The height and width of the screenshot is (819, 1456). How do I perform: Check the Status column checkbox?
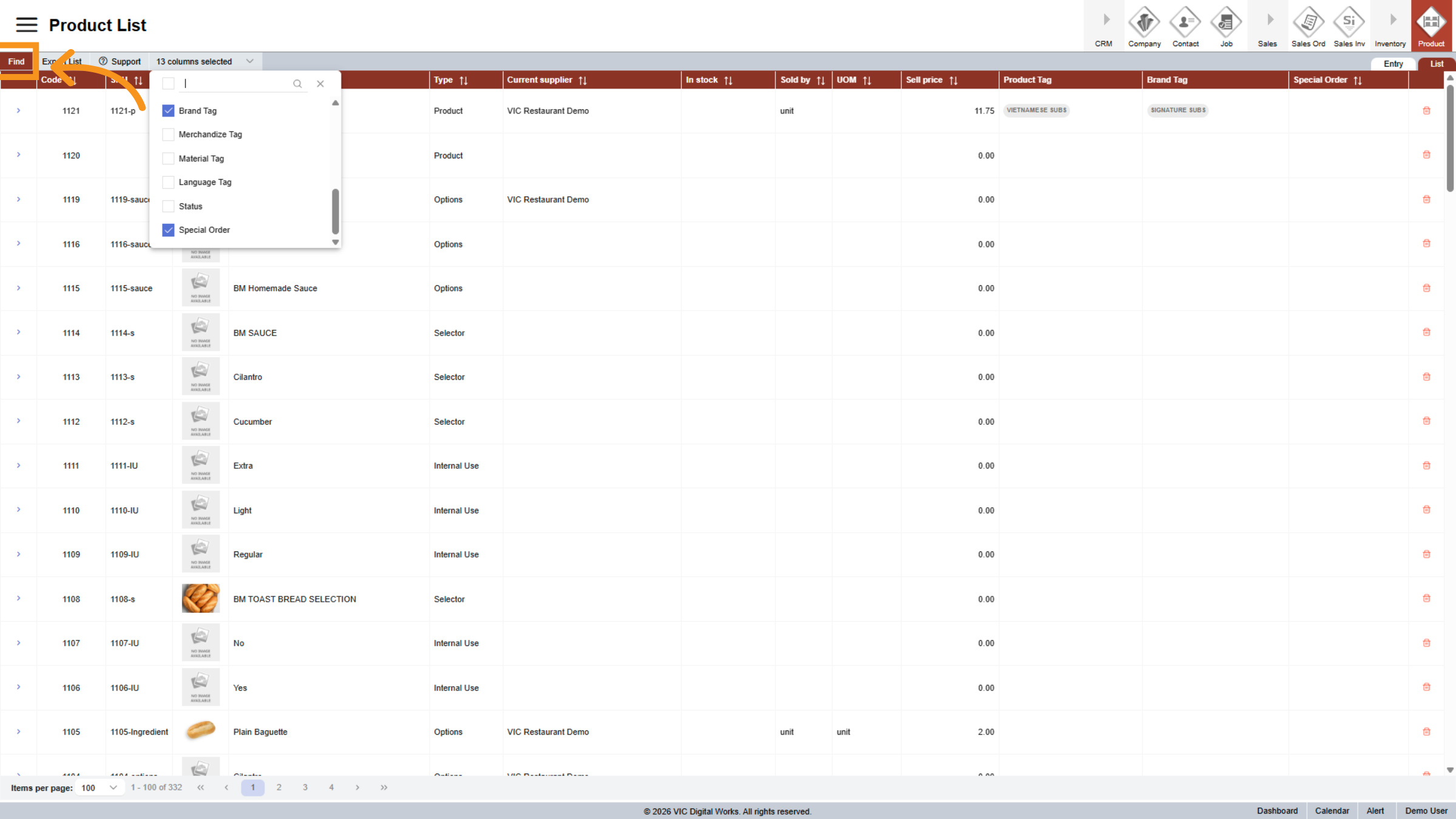pyautogui.click(x=168, y=206)
